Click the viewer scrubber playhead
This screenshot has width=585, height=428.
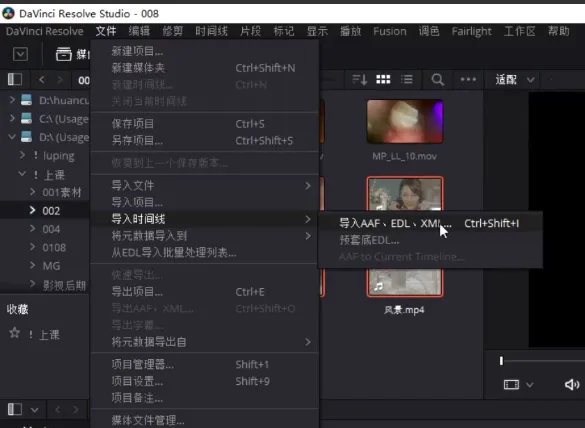tap(501, 361)
